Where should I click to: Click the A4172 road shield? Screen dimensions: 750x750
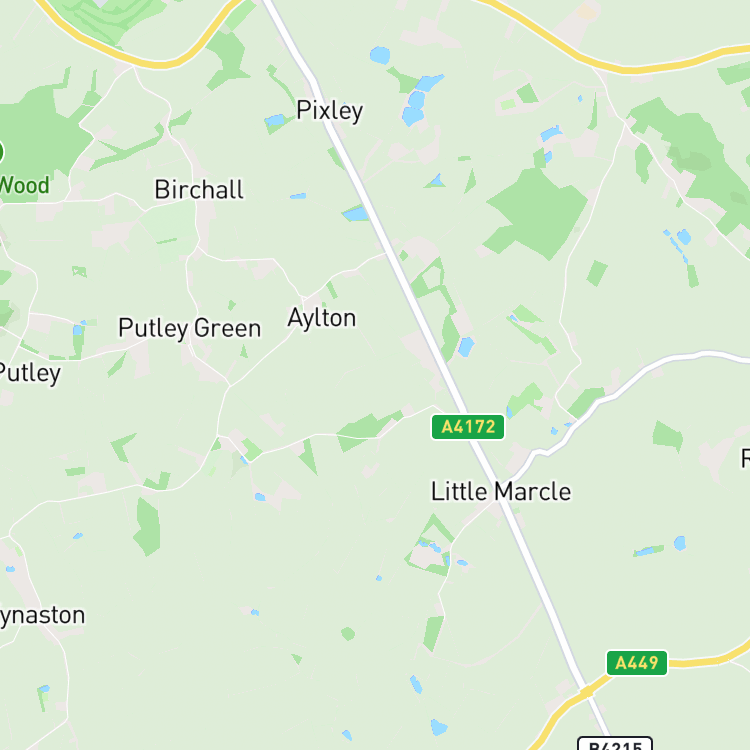coord(468,427)
